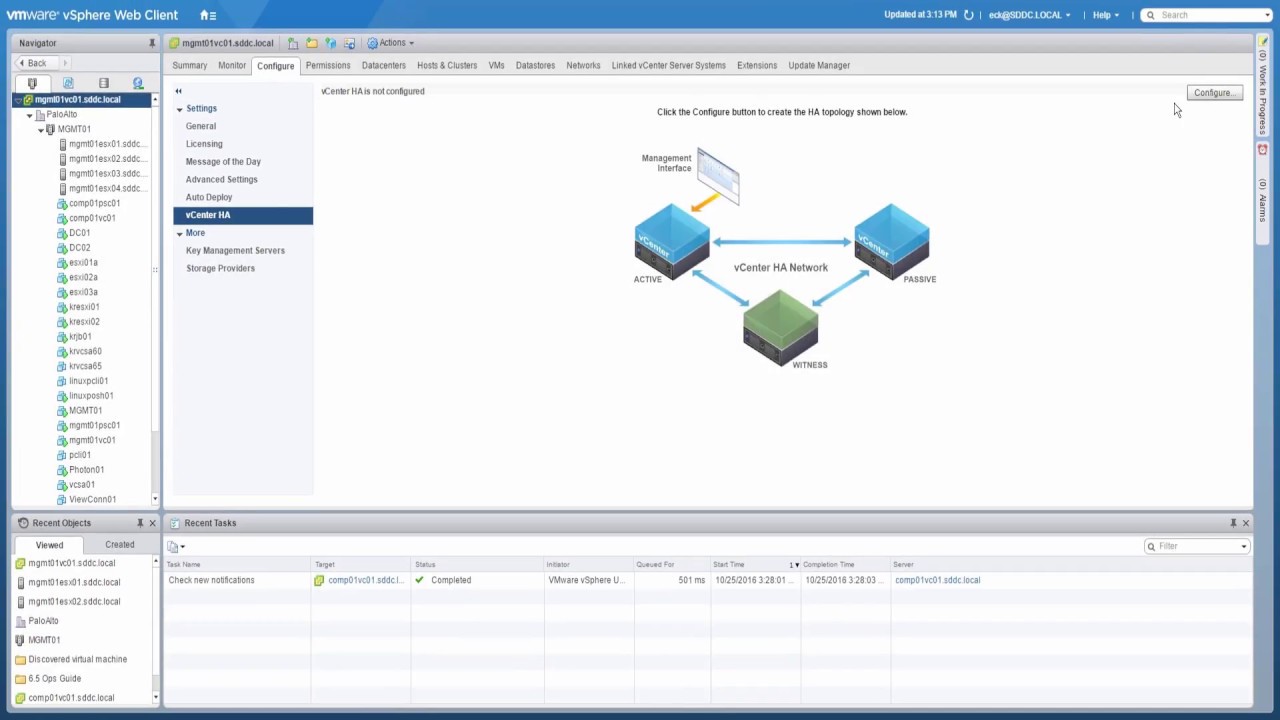1280x720 pixels.
Task: Click the Passive node in HA diagram
Action: tap(892, 243)
